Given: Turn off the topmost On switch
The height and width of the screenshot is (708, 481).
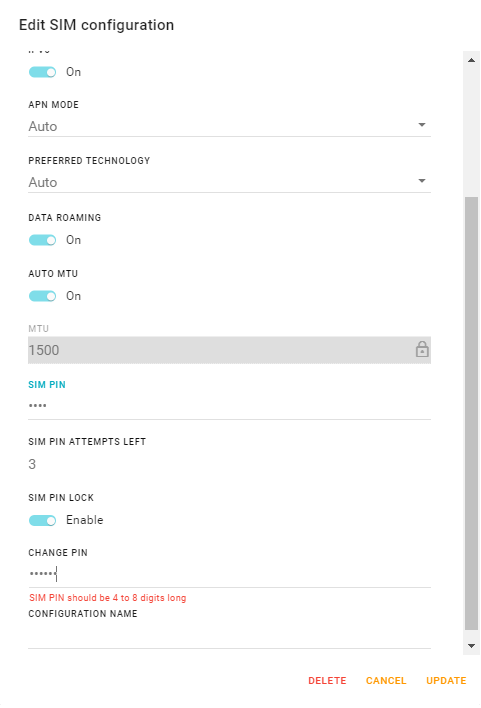Looking at the screenshot, I should [x=42, y=72].
